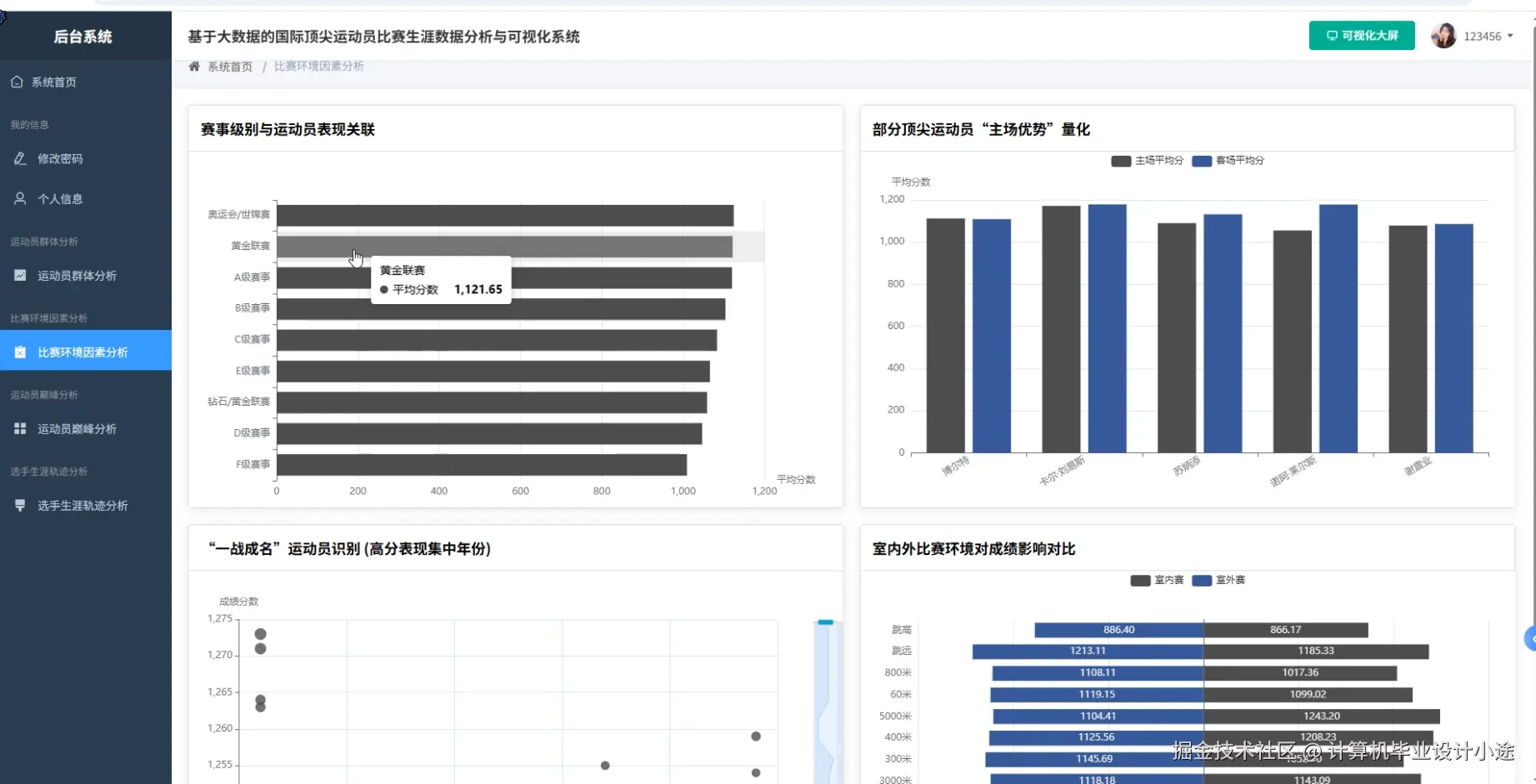Toggle the 客场平均分 legend entry
Image resolution: width=1536 pixels, height=784 pixels.
point(1229,161)
